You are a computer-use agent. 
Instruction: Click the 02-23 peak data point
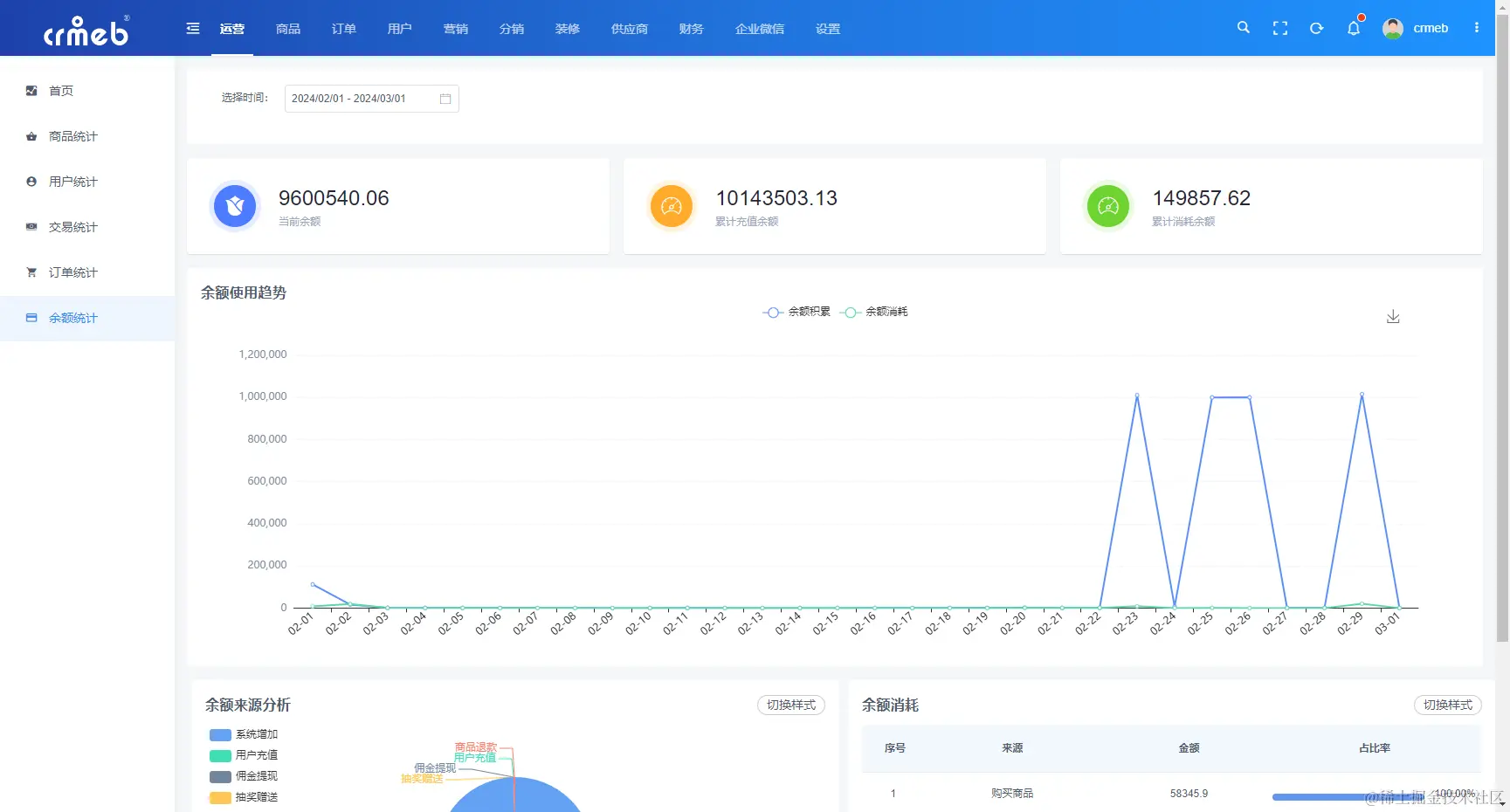tap(1137, 396)
